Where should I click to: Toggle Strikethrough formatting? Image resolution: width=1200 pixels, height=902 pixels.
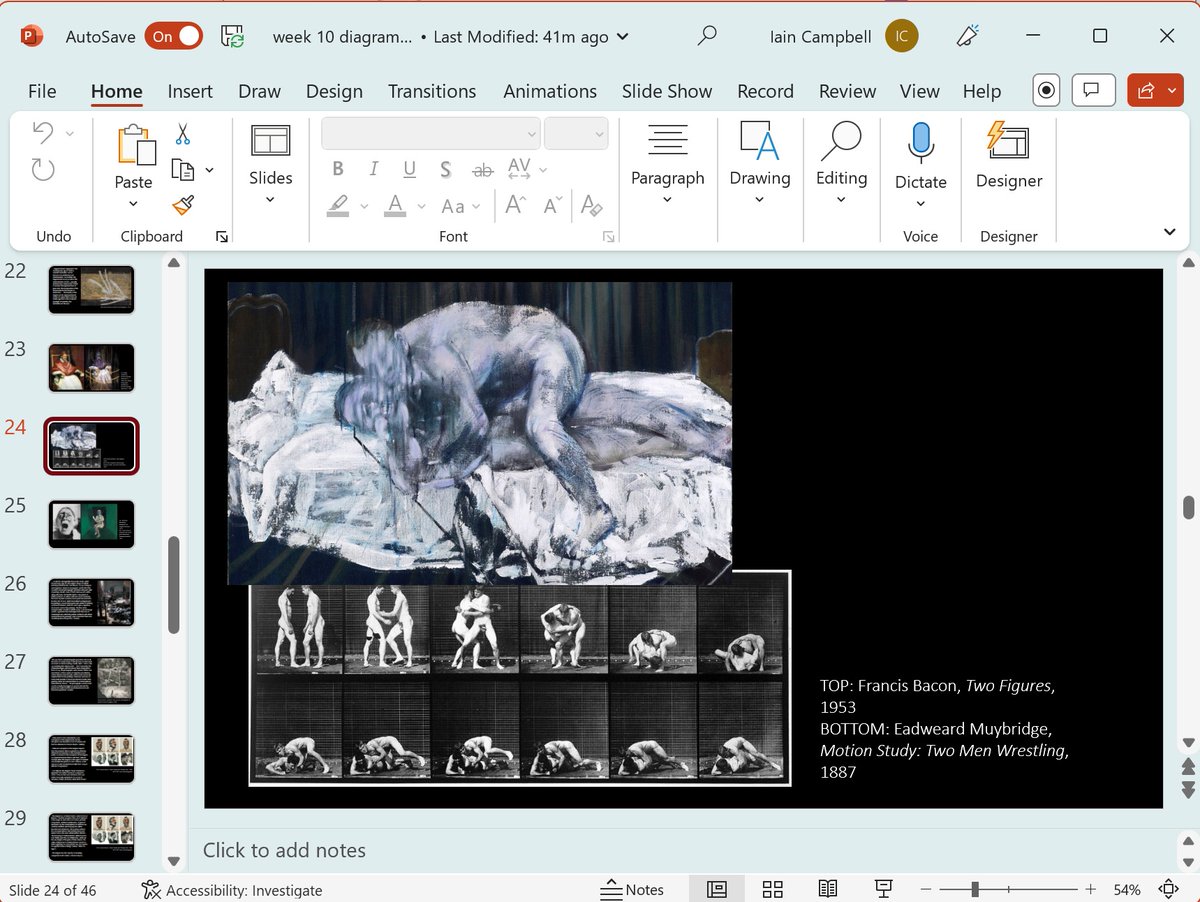(482, 170)
